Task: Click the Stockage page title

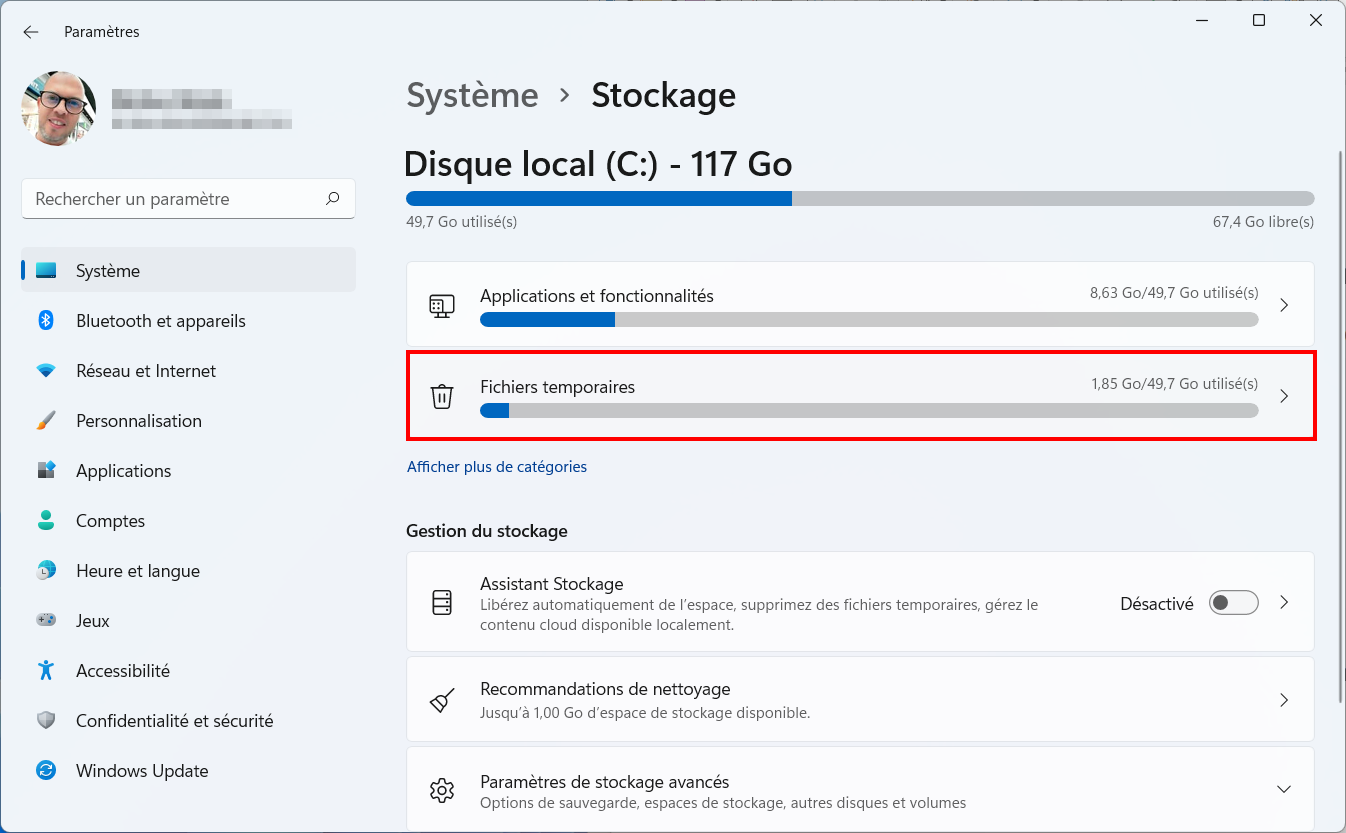Action: point(664,96)
